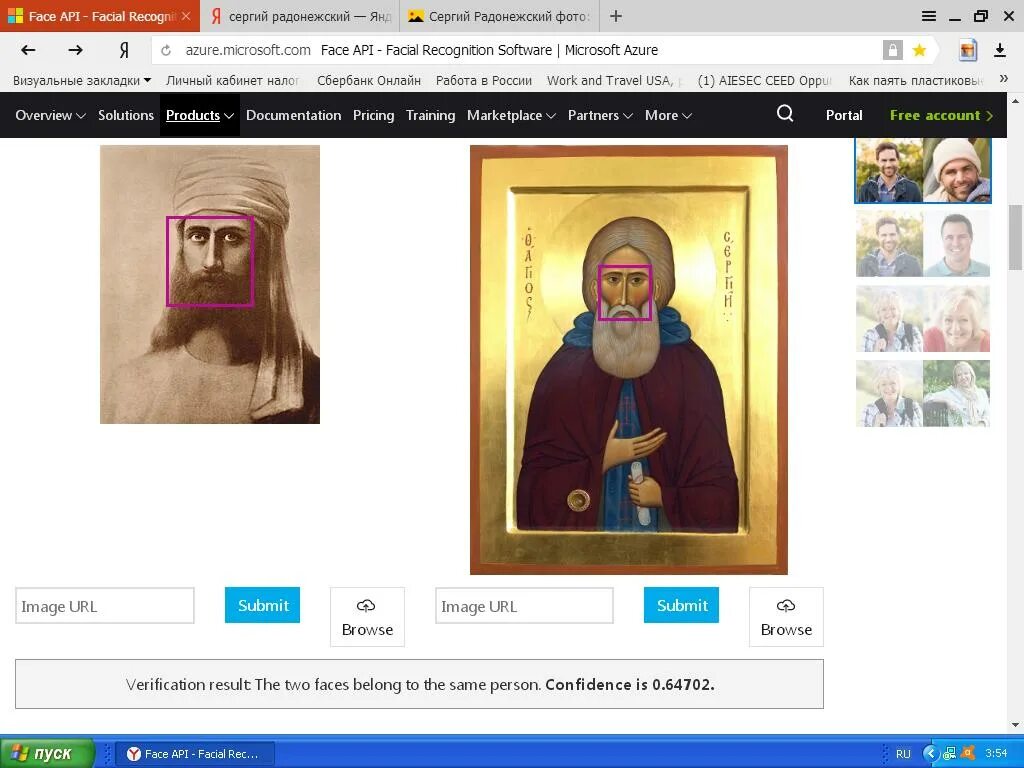Open the Личный кабинет налог bookmark
The height and width of the screenshot is (768, 1024).
pos(232,80)
